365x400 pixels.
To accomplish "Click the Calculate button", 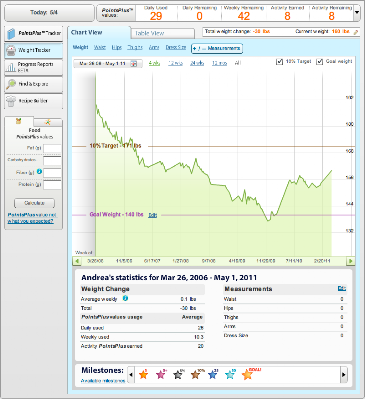I will pos(34,203).
